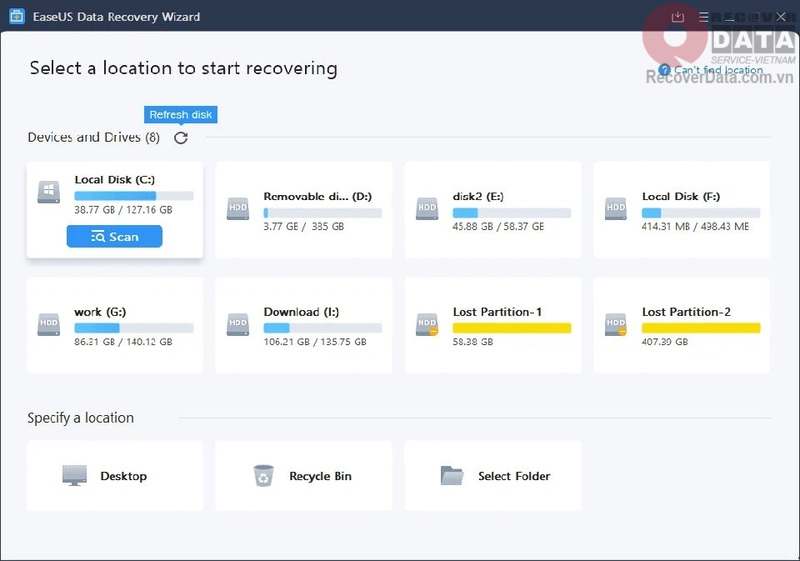
Task: Click the Windows drive icon for Local Disk (C:)
Action: click(x=49, y=192)
